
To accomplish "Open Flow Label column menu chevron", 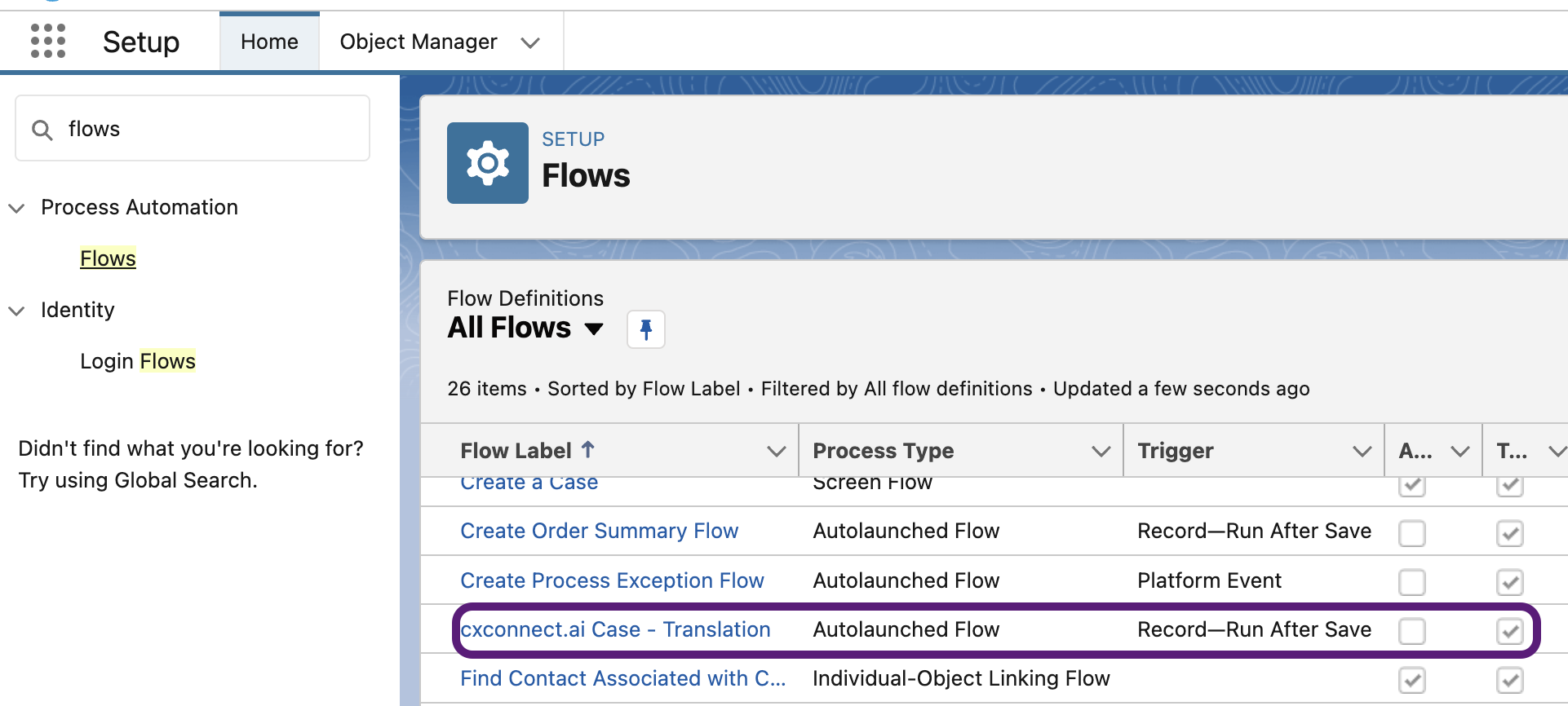I will (776, 451).
